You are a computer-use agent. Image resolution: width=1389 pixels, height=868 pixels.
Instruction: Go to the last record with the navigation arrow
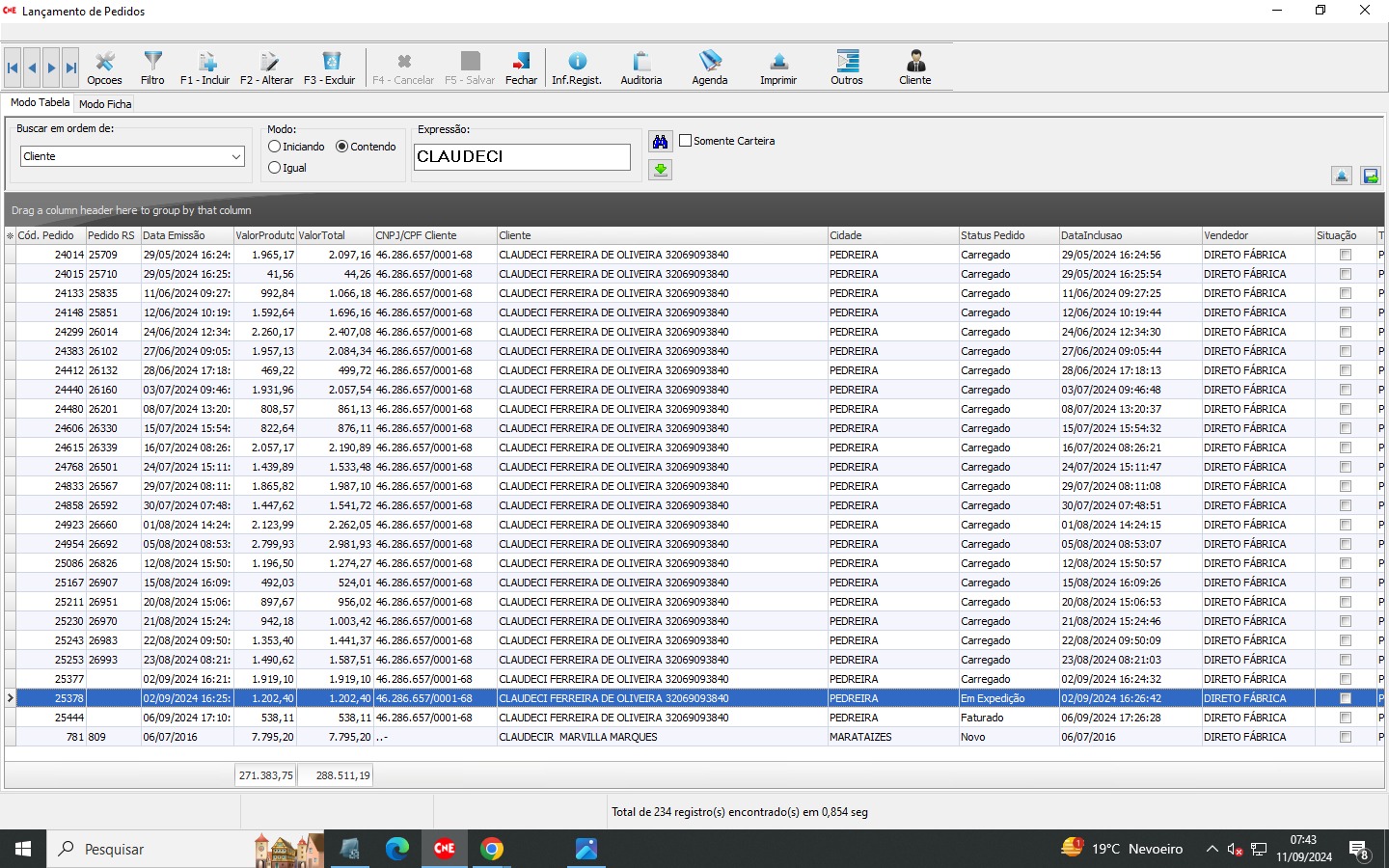click(70, 68)
